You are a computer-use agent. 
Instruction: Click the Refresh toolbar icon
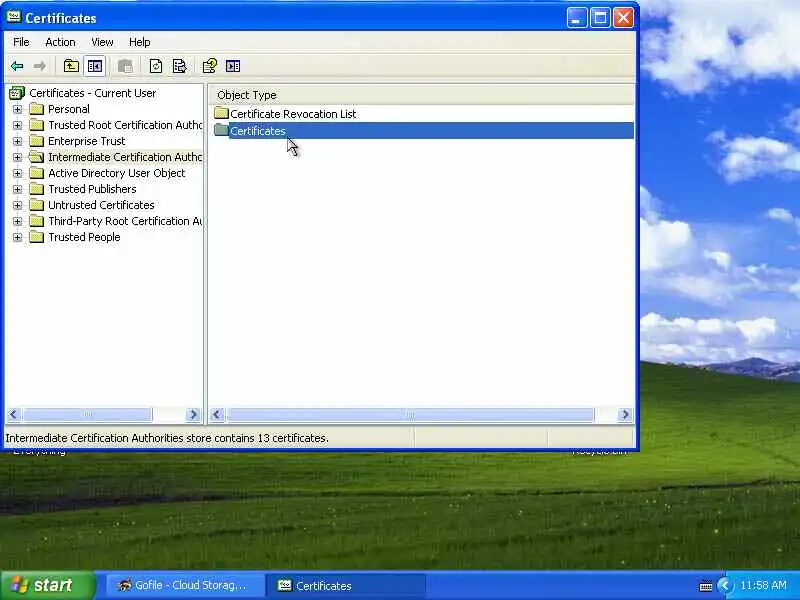(x=156, y=66)
